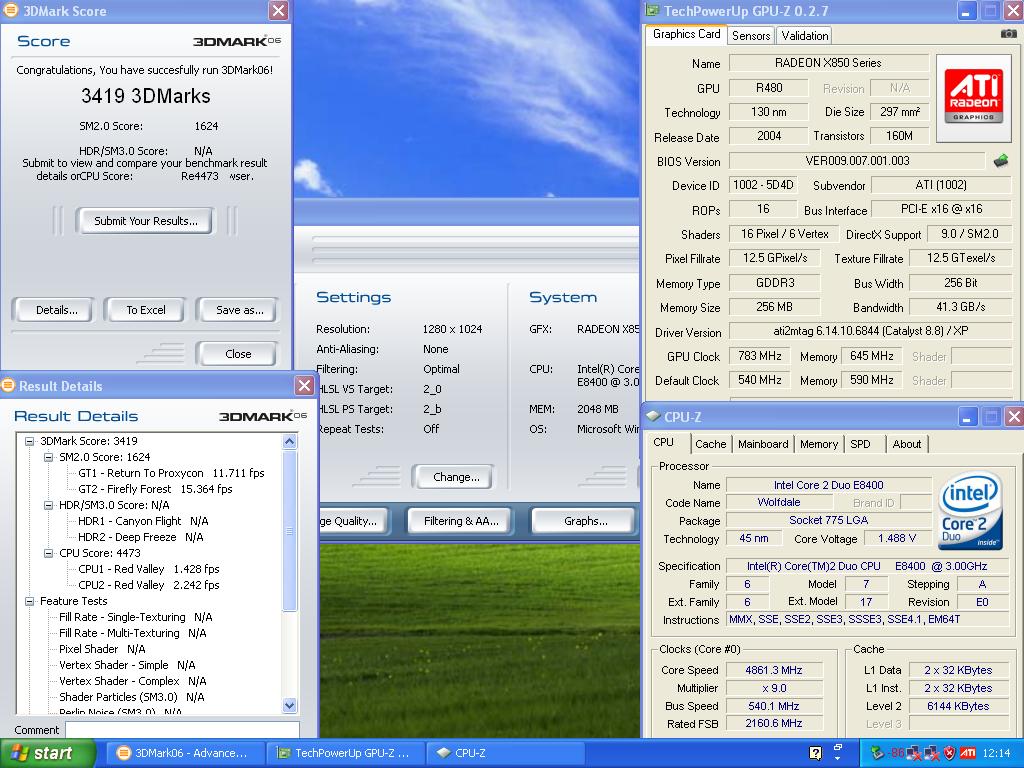Select the CPU1 - Red Valley row
This screenshot has height=768, width=1024.
pos(149,569)
